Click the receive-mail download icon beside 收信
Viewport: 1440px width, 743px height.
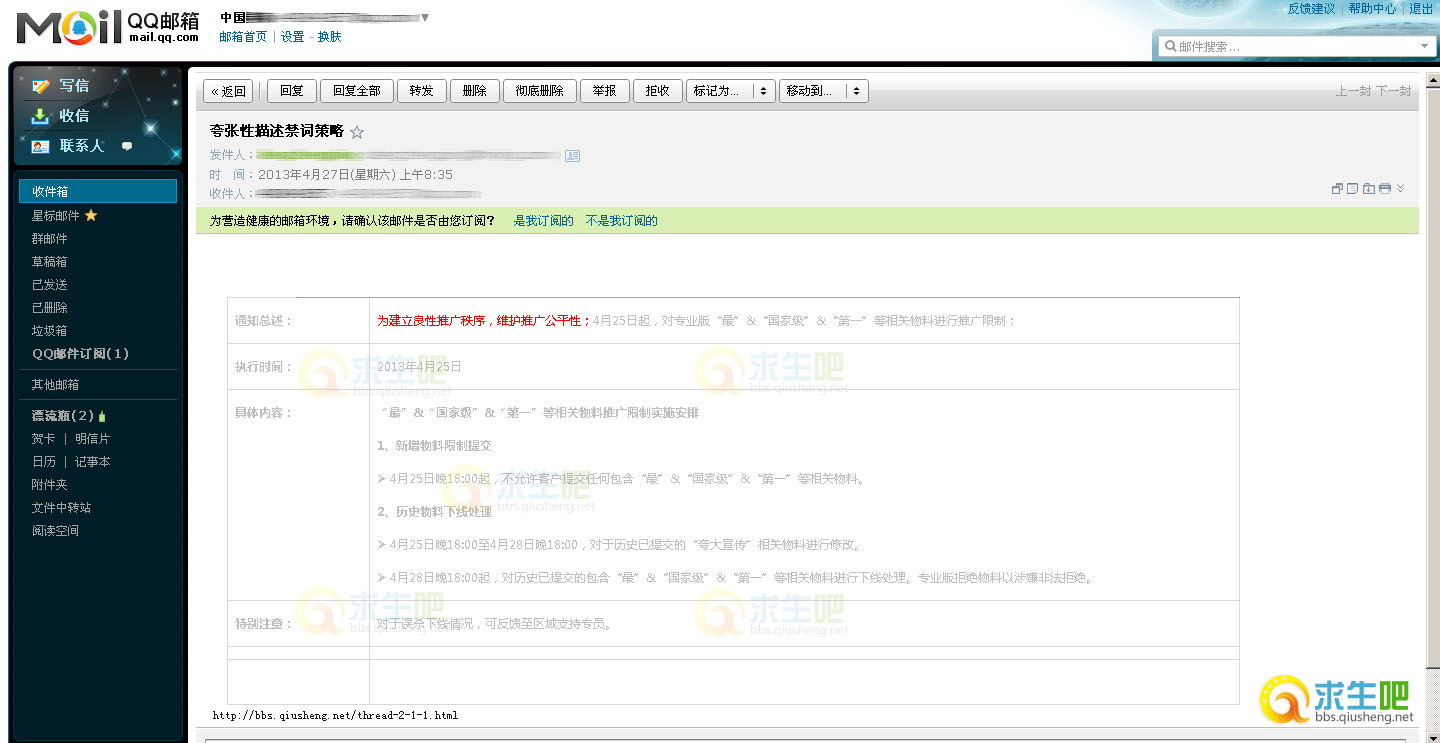(x=41, y=116)
